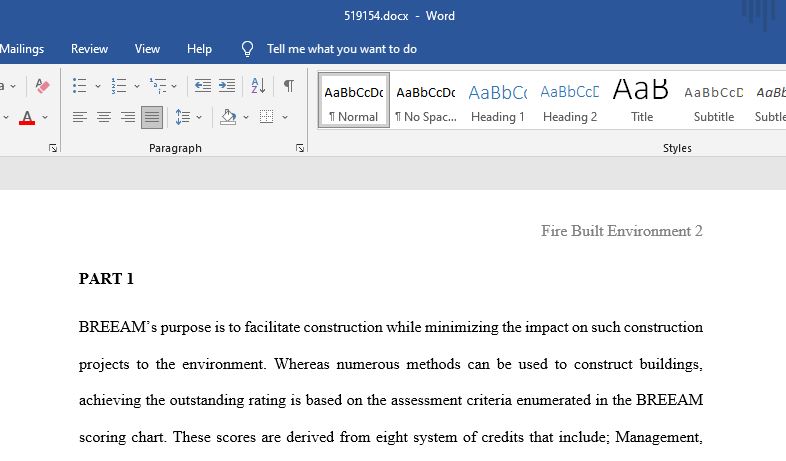
Task: Open the Font dialog launcher
Action: [53, 148]
